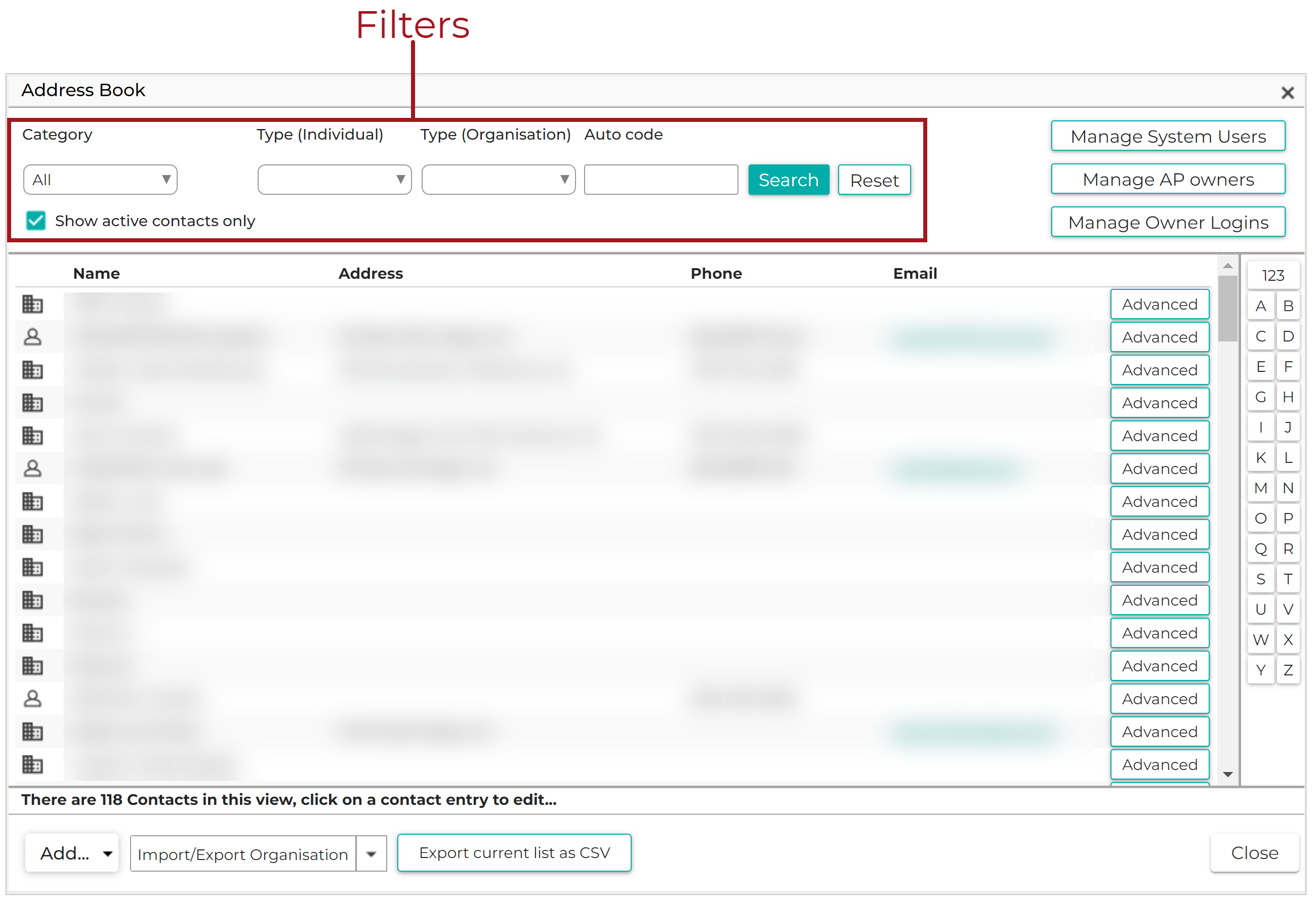This screenshot has width=1316, height=901.
Task: Expand the Type (Individual) dropdown
Action: (334, 180)
